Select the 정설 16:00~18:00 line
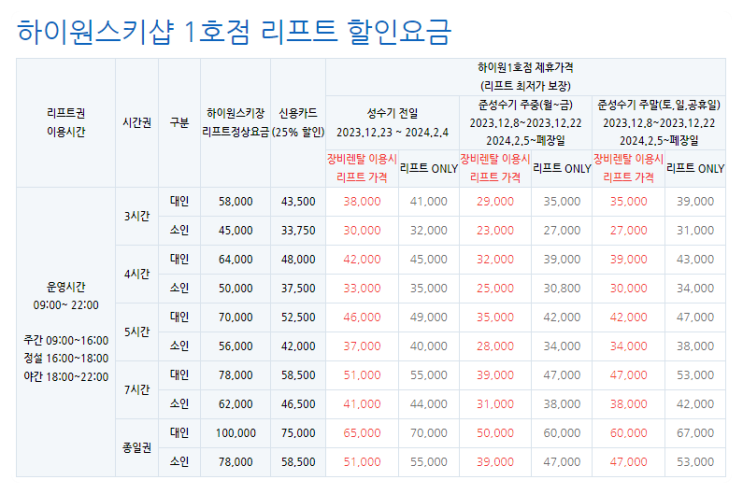This screenshot has width=743, height=494. coord(66,359)
